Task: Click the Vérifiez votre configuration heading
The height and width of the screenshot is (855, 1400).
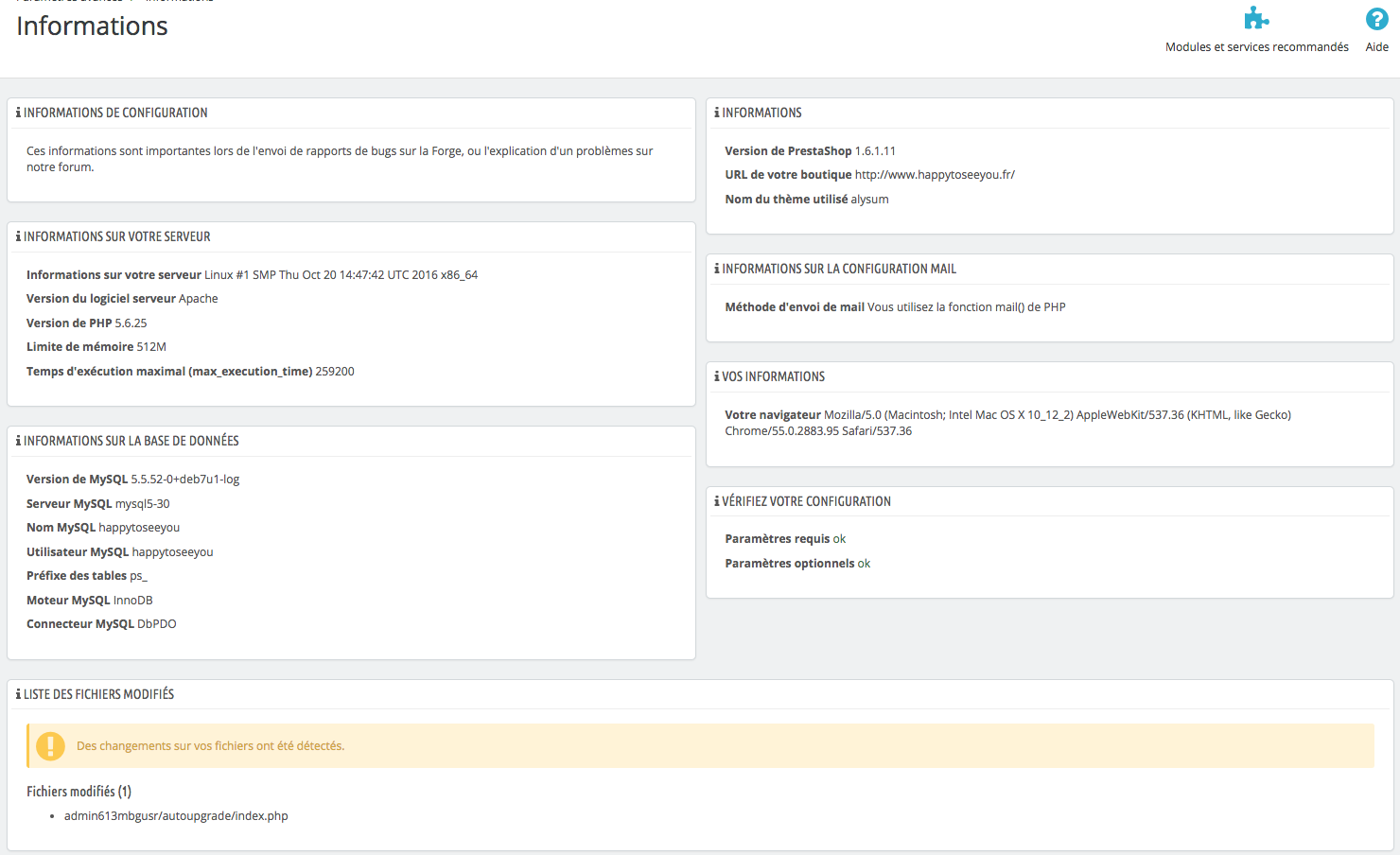Action: coord(807,501)
